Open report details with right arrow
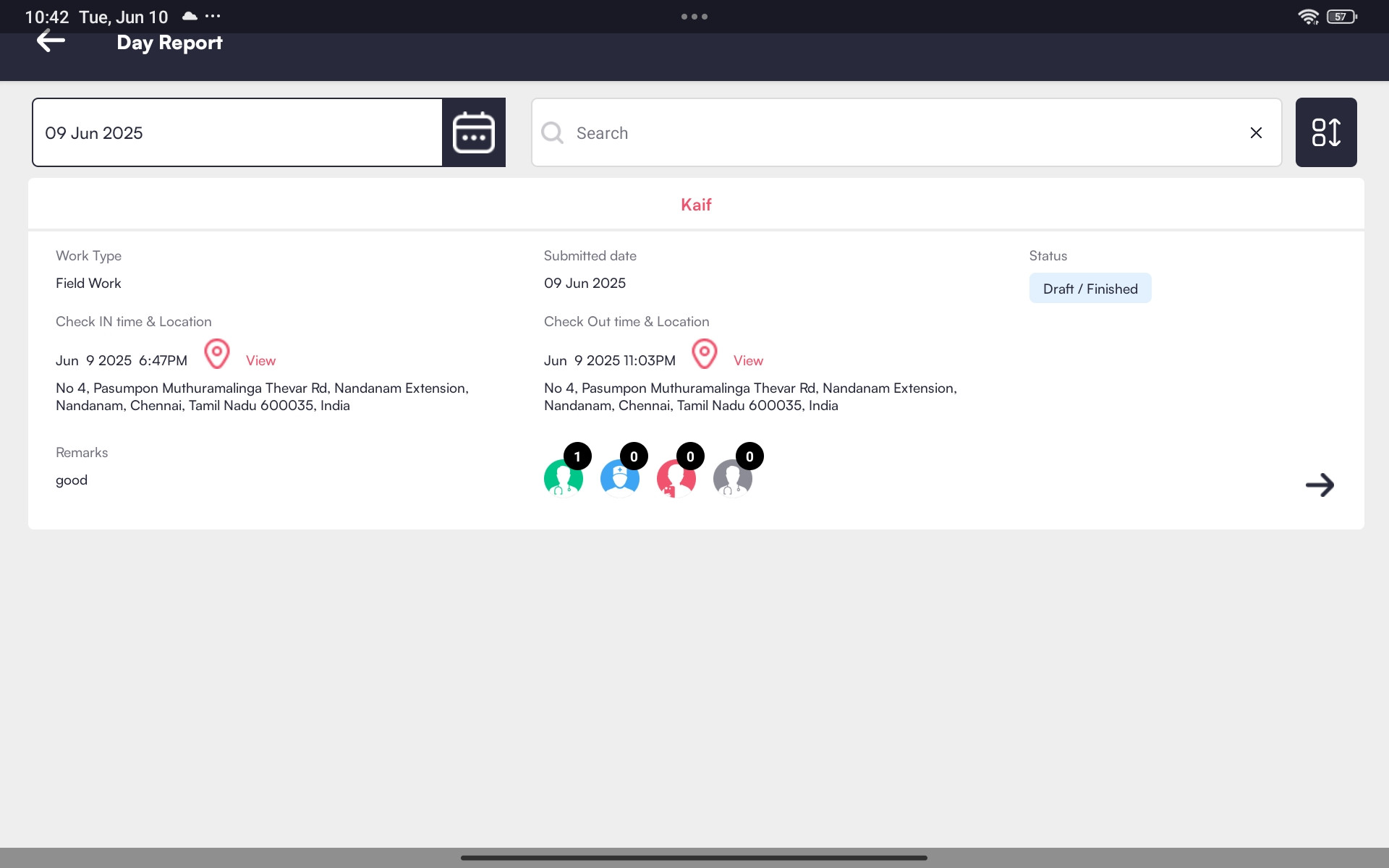 1320,485
